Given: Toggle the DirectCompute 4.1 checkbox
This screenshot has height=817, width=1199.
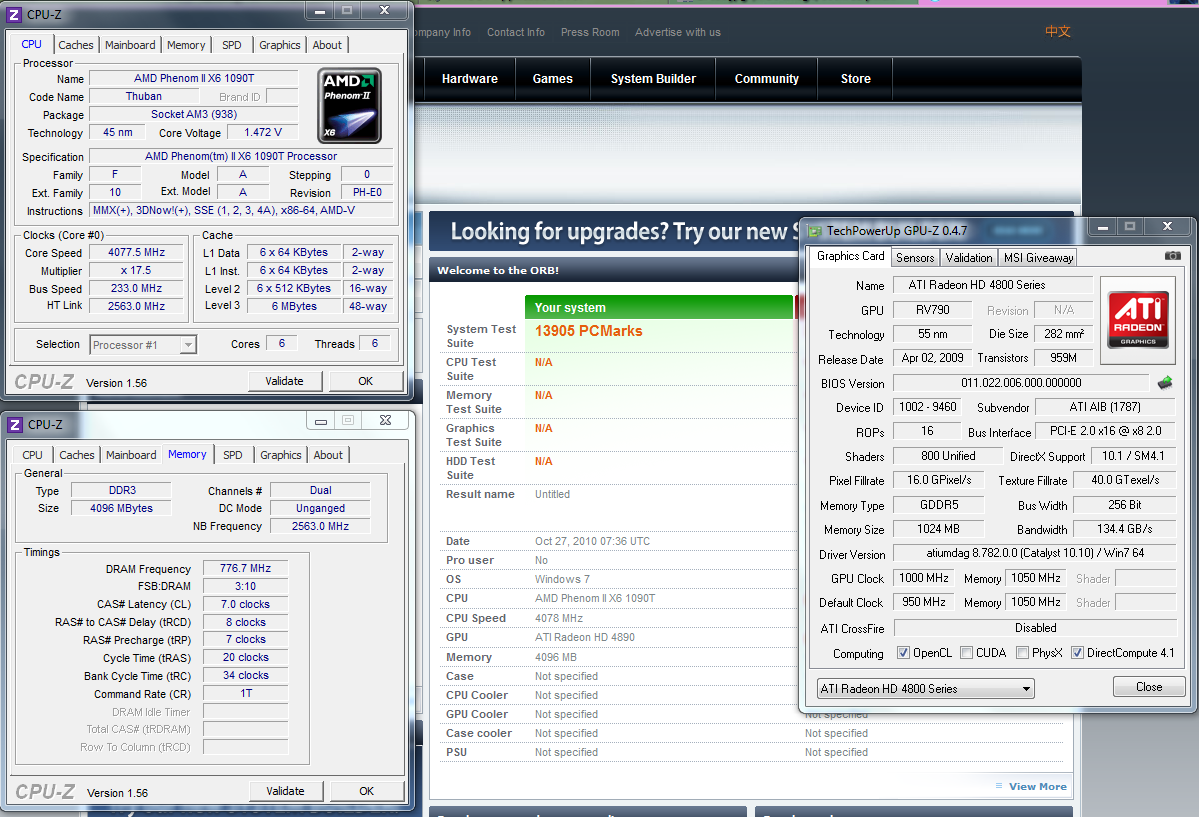Looking at the screenshot, I should tap(1077, 653).
